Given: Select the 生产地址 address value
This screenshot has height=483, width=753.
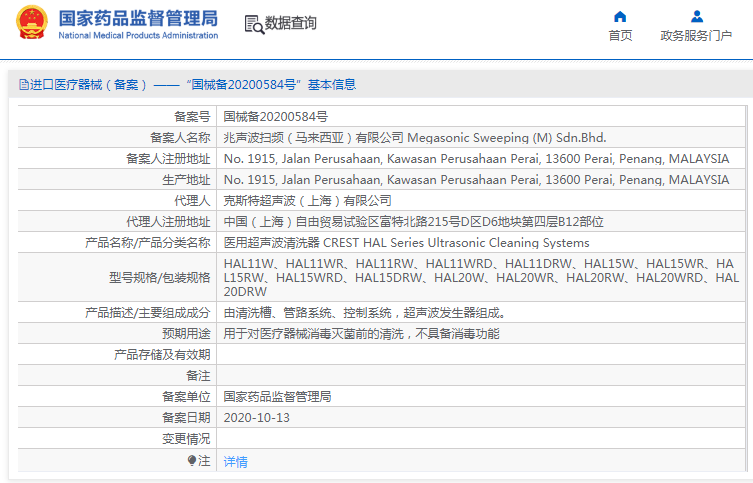Looking at the screenshot, I should [x=476, y=180].
